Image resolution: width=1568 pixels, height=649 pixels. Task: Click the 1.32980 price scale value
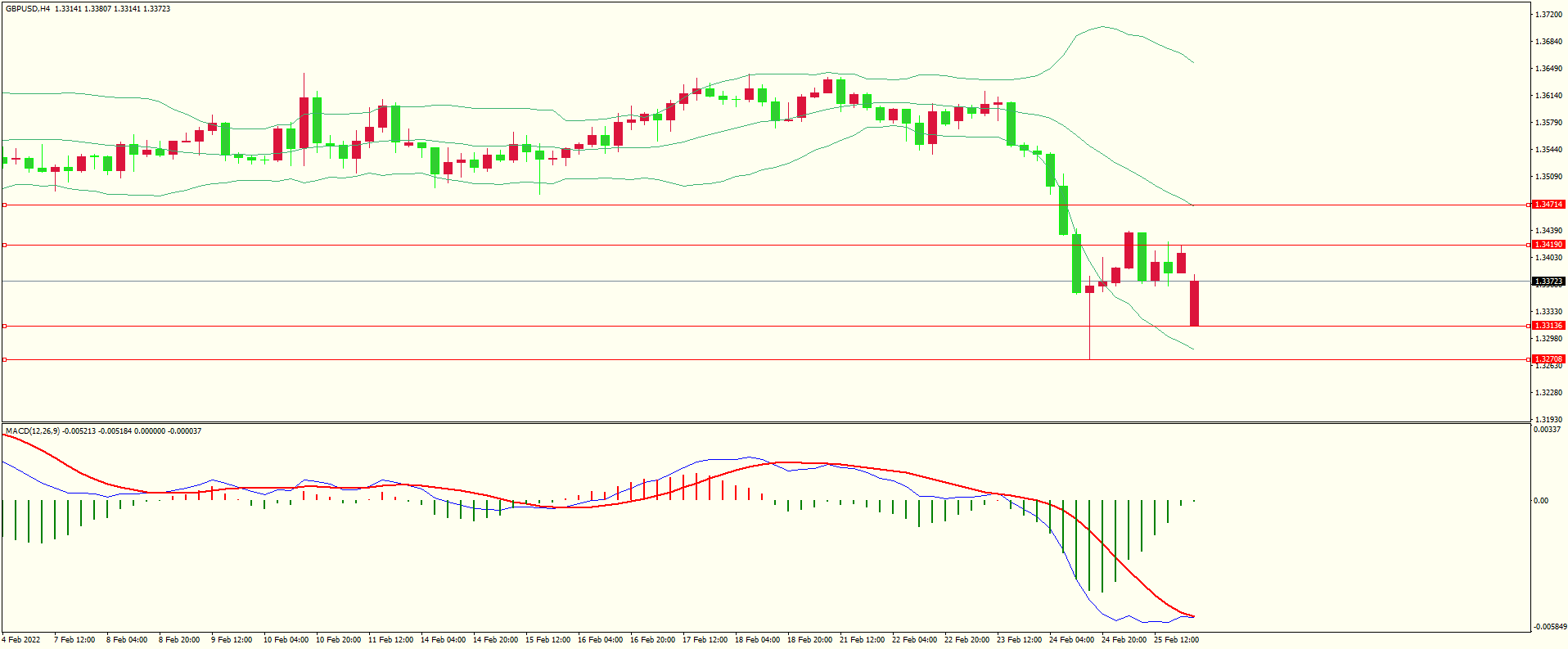(1548, 339)
